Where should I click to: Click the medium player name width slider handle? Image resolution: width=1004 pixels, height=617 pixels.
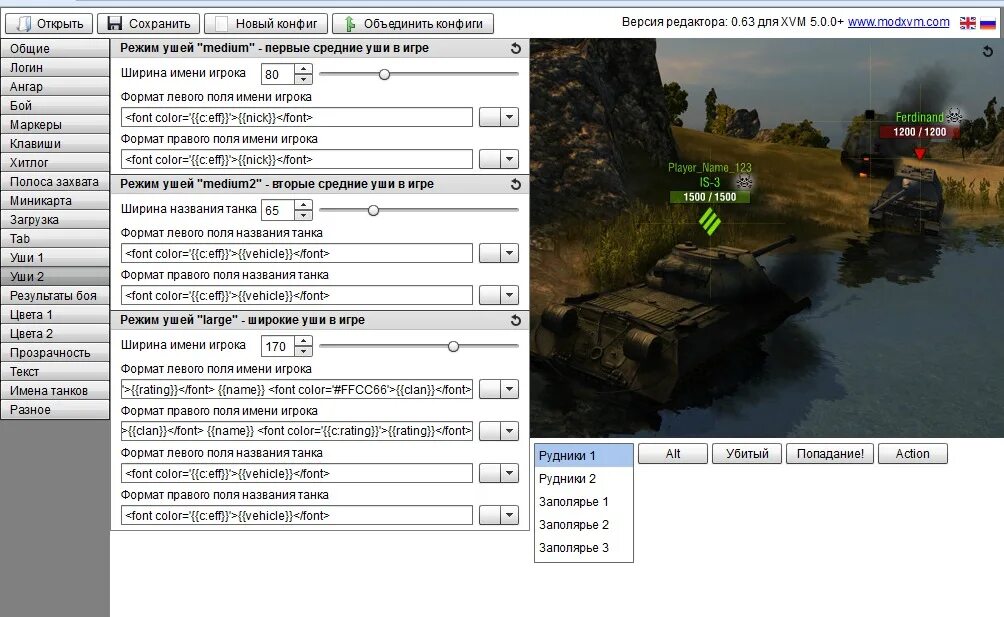point(384,74)
